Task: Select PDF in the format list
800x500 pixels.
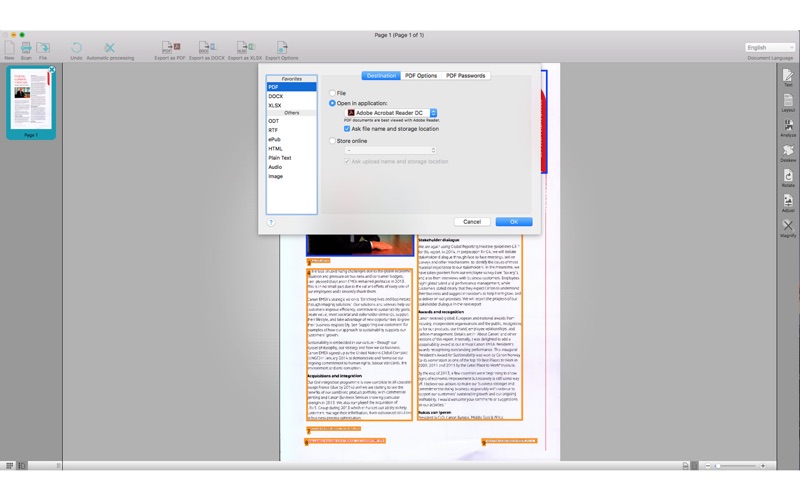Action: [291, 87]
